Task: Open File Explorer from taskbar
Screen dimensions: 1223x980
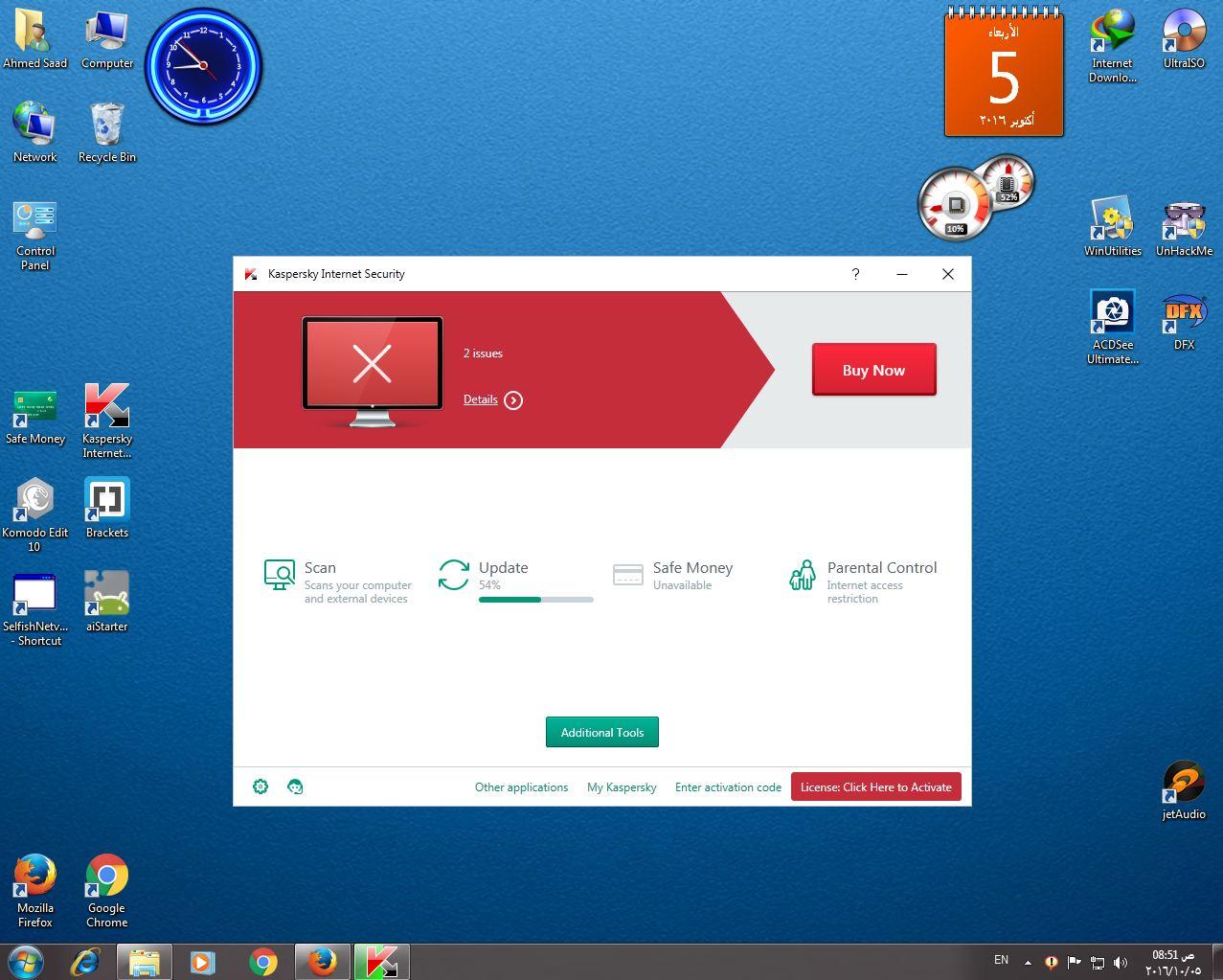Action: point(145,962)
